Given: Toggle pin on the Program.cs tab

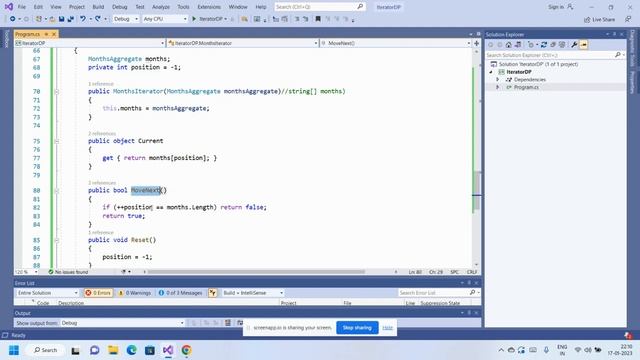Looking at the screenshot, I should coord(46,34).
